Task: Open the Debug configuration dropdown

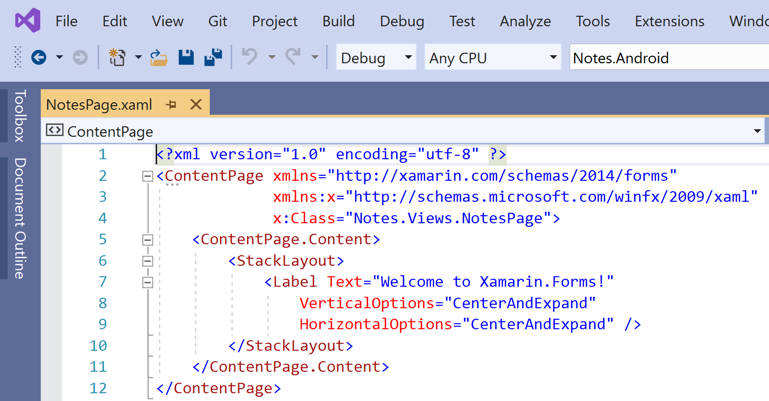Action: tap(376, 58)
